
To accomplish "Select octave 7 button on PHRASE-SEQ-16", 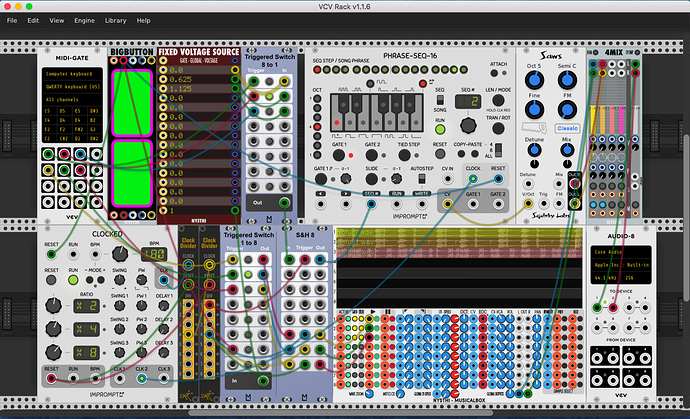I will coord(317,99).
